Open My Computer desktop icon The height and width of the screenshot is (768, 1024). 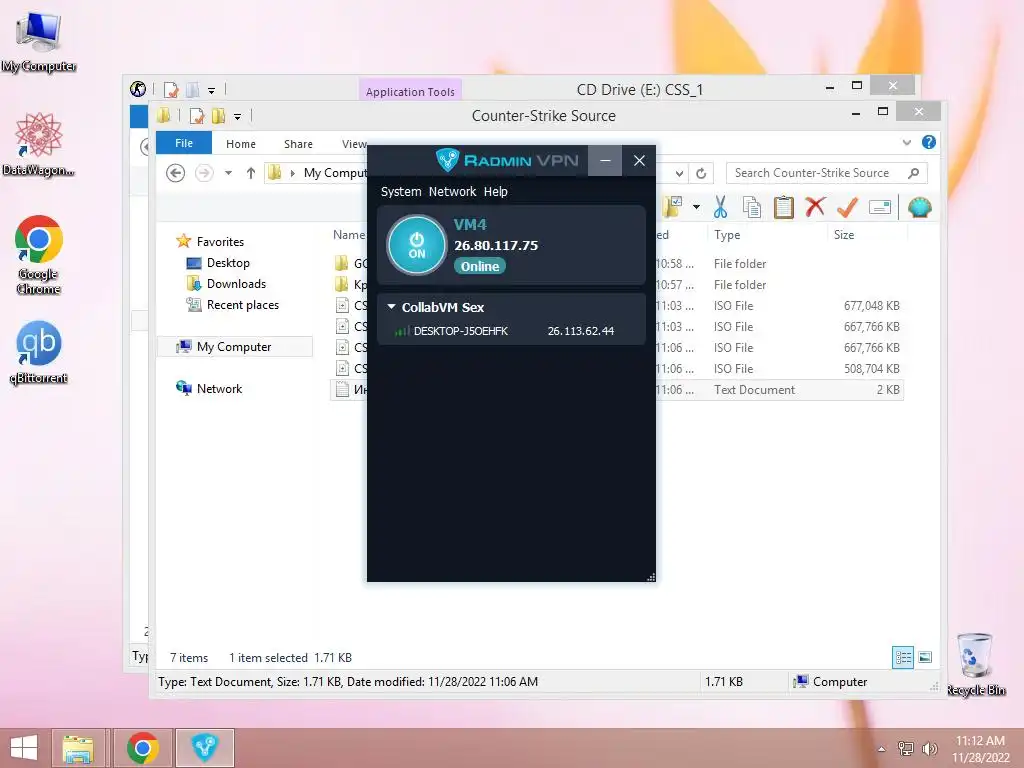39,42
